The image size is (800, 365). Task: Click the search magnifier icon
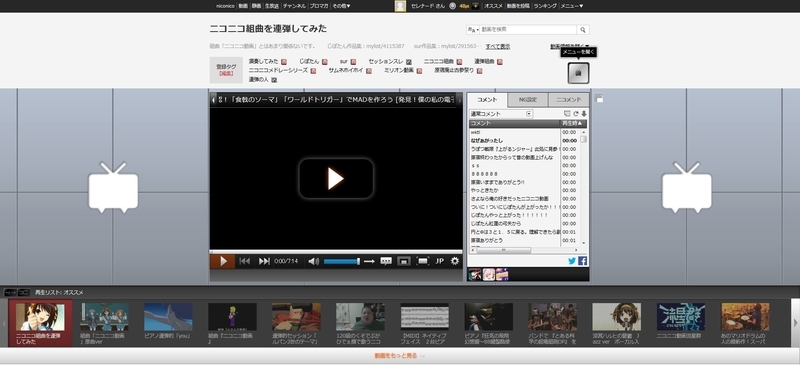pos(583,30)
